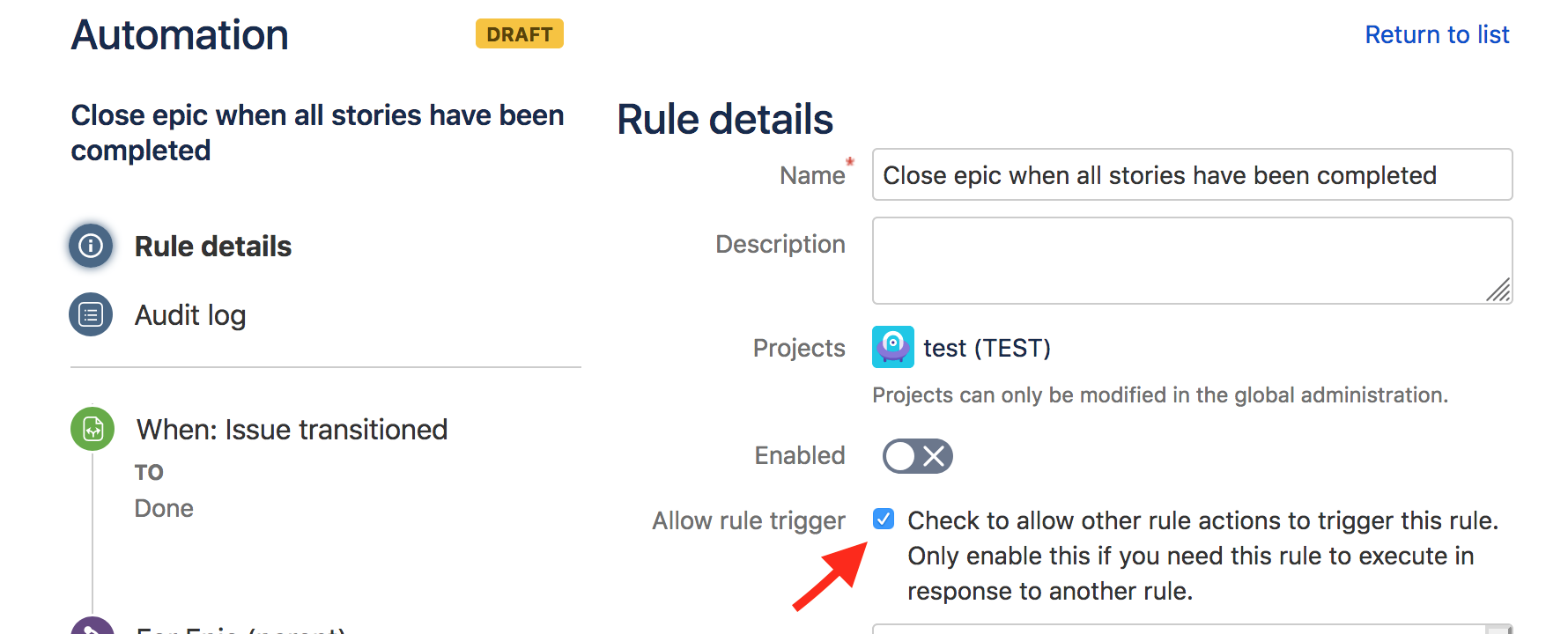
Task: Click the test (TEST) project link
Action: pyautogui.click(x=986, y=348)
